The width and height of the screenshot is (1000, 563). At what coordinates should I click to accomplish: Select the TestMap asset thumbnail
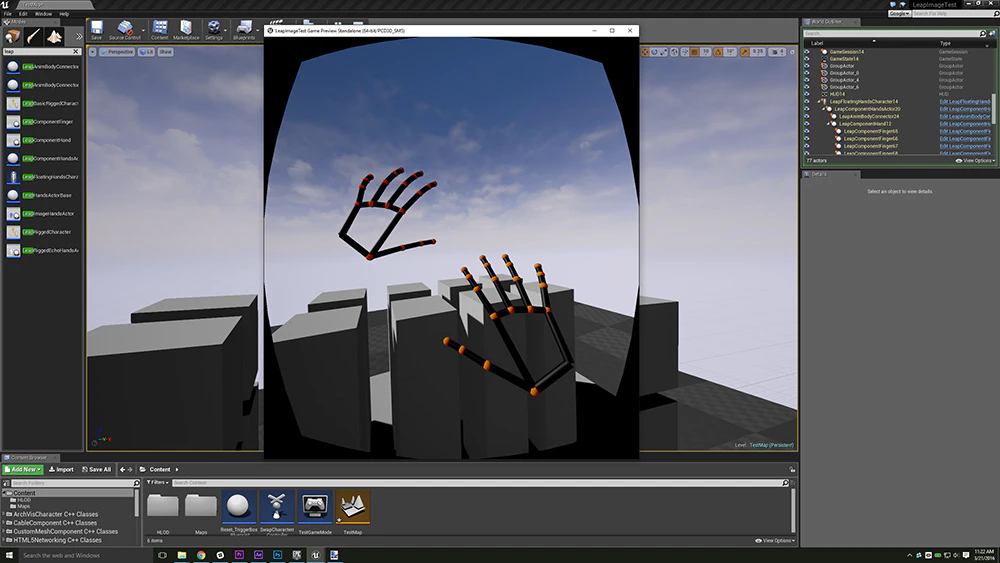[353, 508]
